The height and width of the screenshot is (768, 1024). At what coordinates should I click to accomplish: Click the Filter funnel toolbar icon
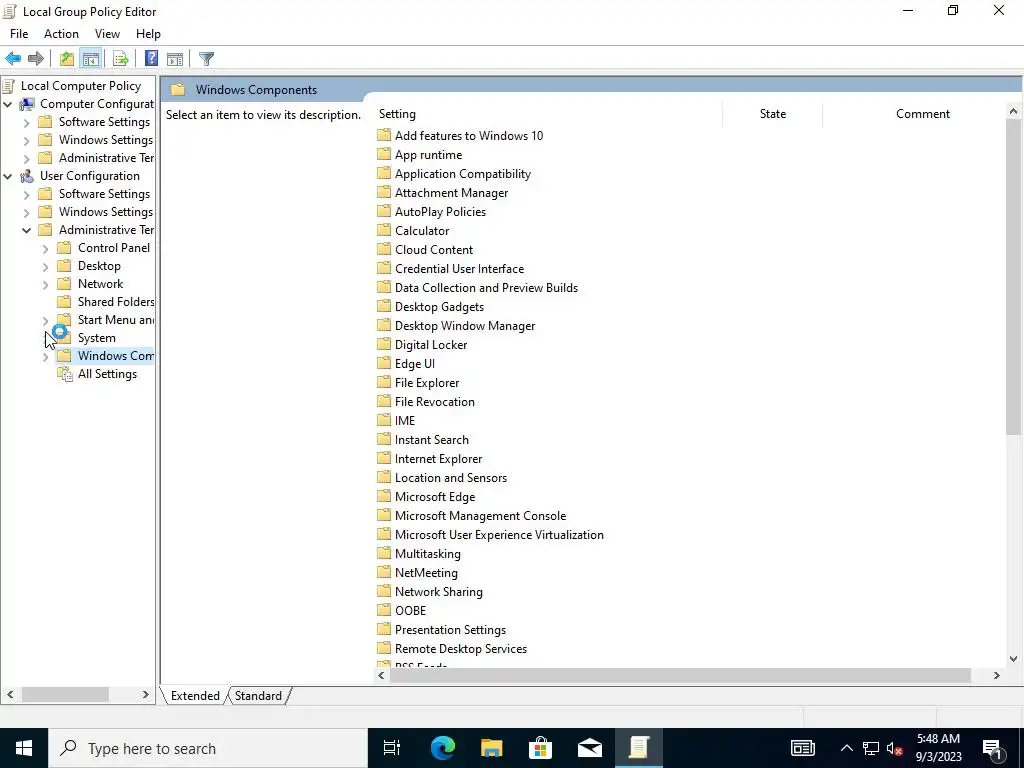point(206,59)
